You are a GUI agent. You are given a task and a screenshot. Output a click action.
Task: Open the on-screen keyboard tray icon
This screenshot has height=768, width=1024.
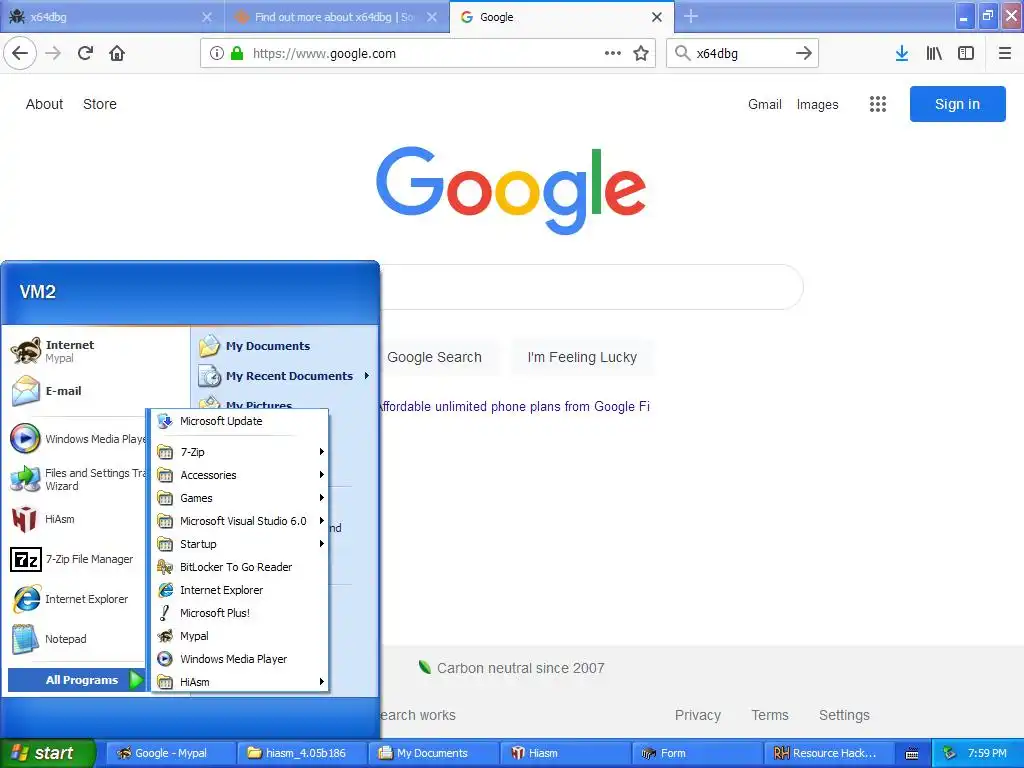coord(912,754)
